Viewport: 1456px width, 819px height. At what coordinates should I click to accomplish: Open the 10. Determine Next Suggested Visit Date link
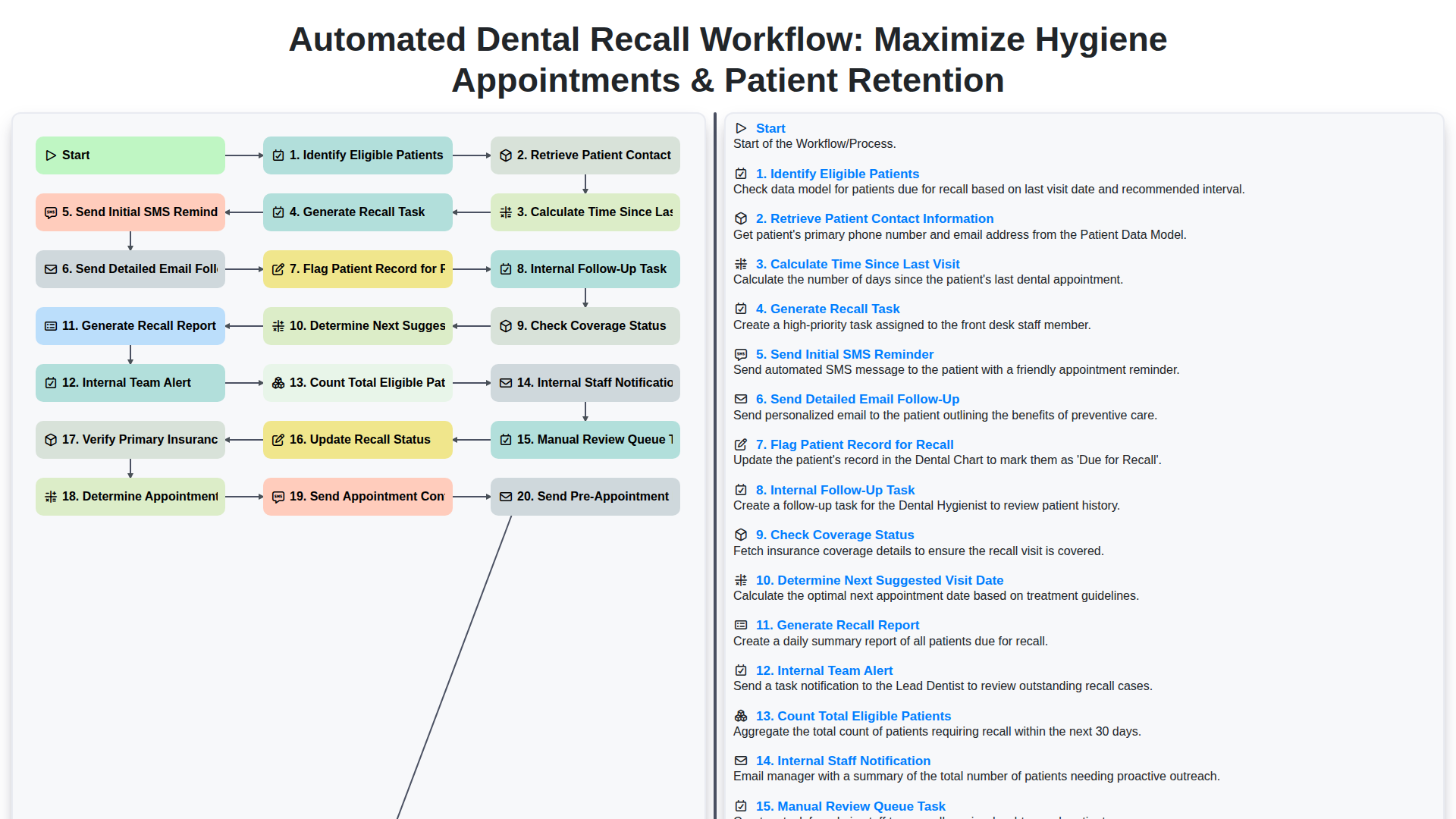click(880, 580)
